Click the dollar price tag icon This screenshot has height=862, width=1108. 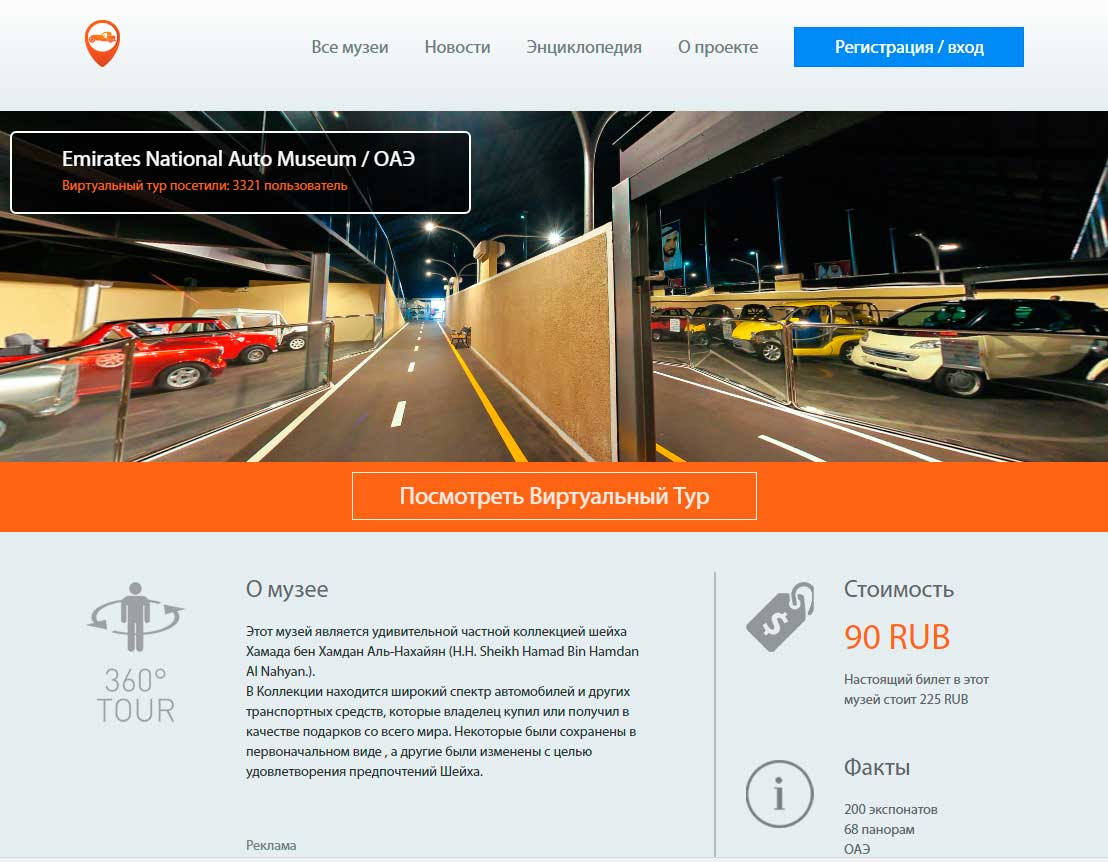(x=780, y=616)
